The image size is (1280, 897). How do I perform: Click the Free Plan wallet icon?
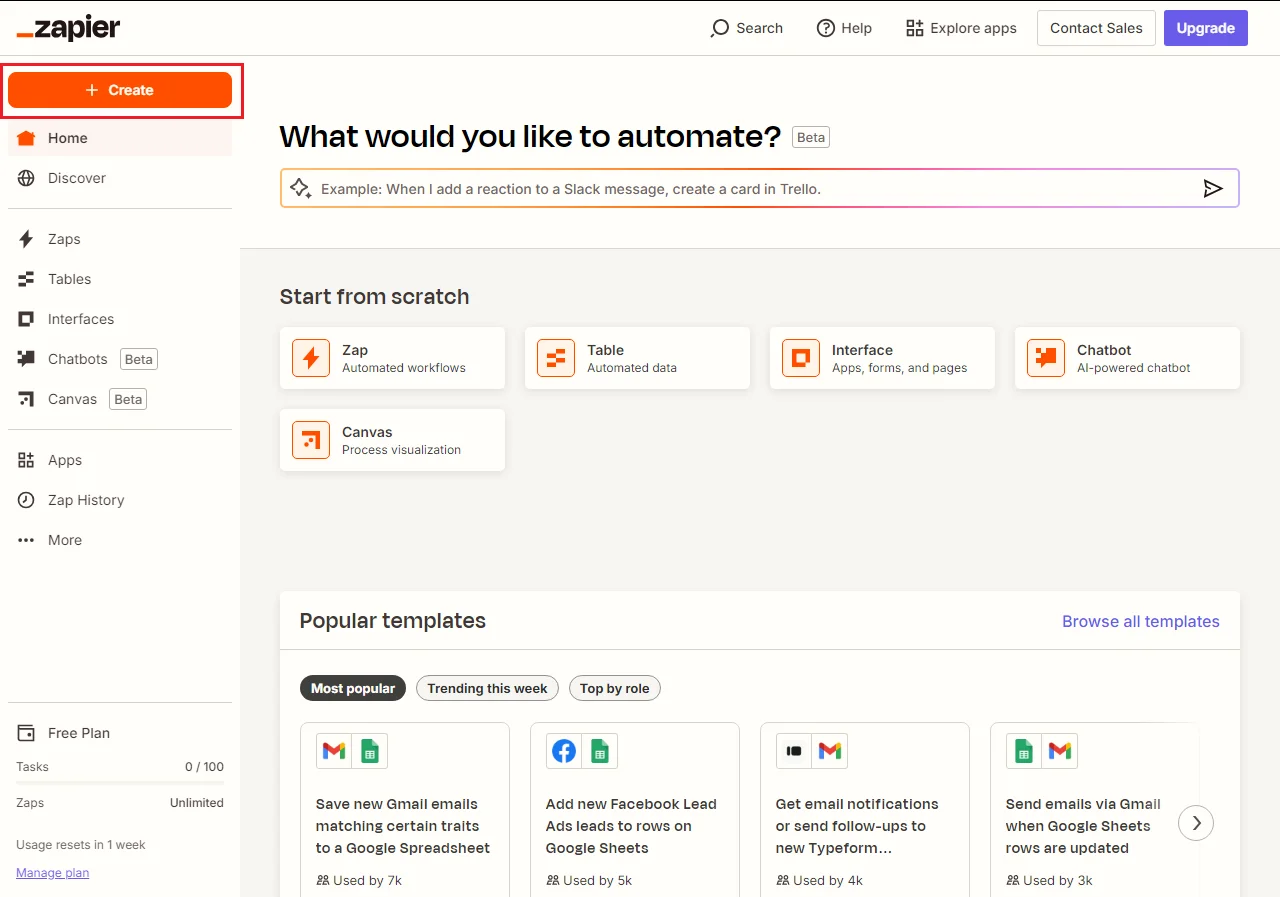click(27, 733)
